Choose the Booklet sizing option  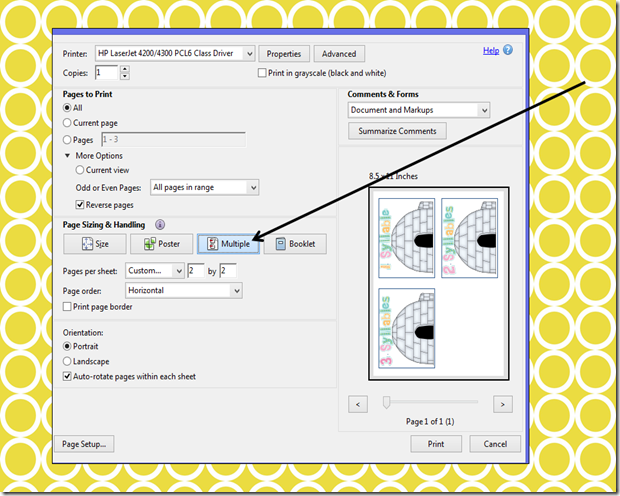tap(295, 244)
